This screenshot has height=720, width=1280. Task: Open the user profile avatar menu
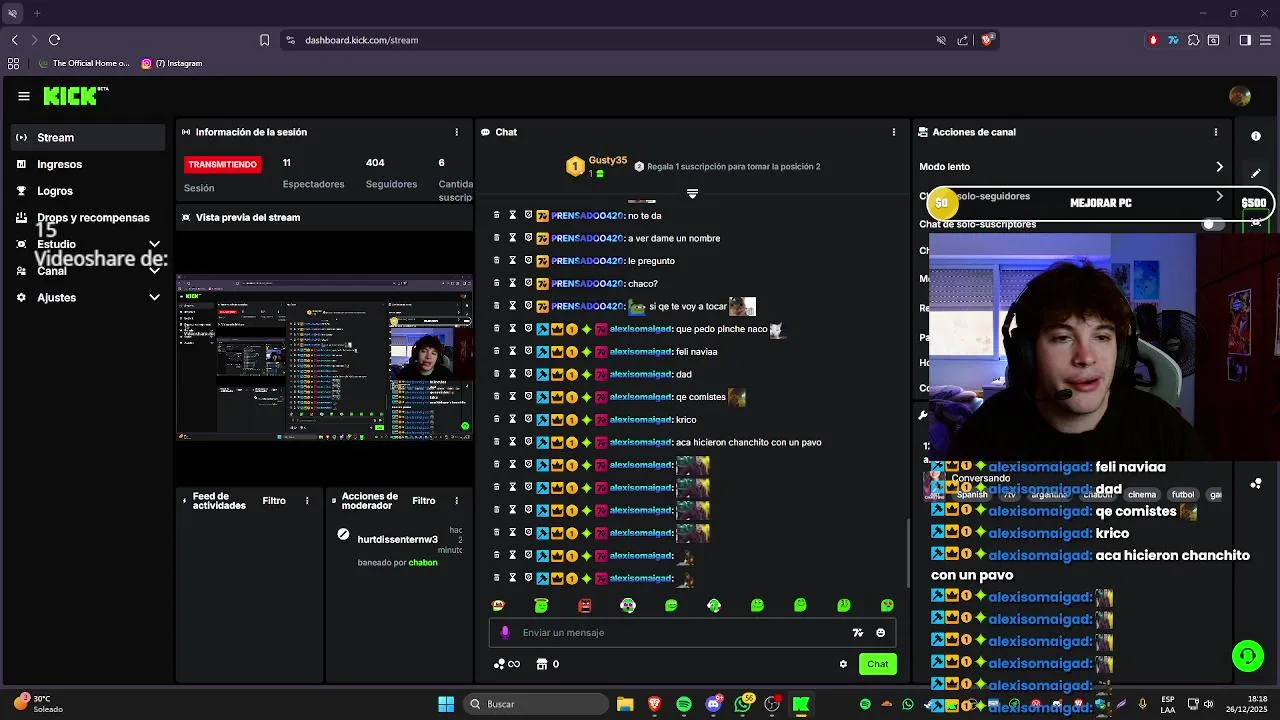(1240, 96)
